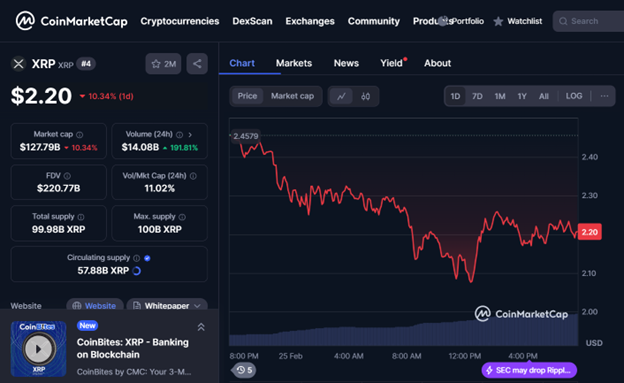Open the CoinMarketCap home logo
This screenshot has height=383, width=624.
point(72,21)
